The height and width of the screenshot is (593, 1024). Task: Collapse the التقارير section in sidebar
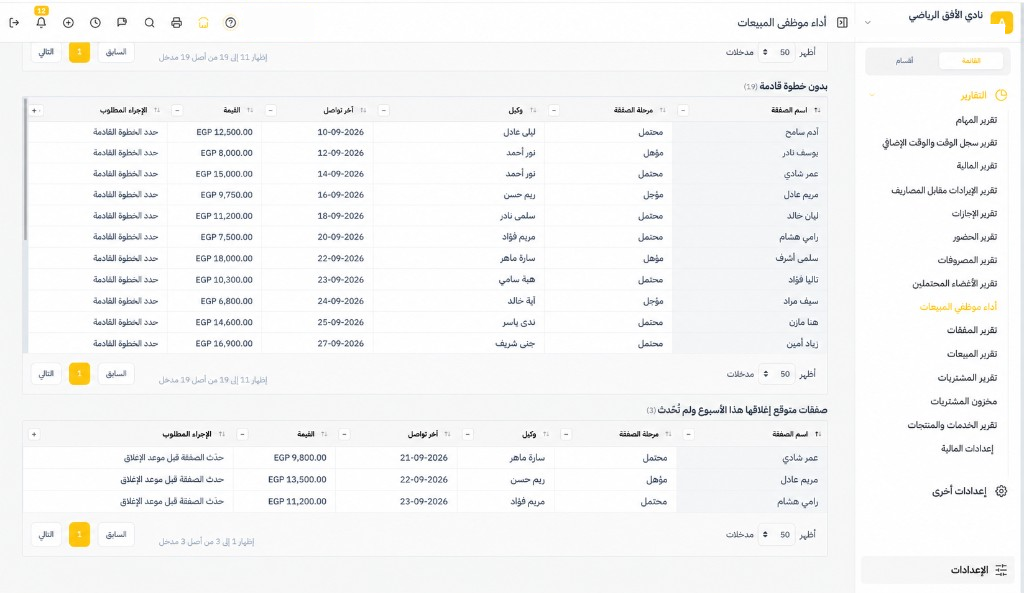pos(871,95)
